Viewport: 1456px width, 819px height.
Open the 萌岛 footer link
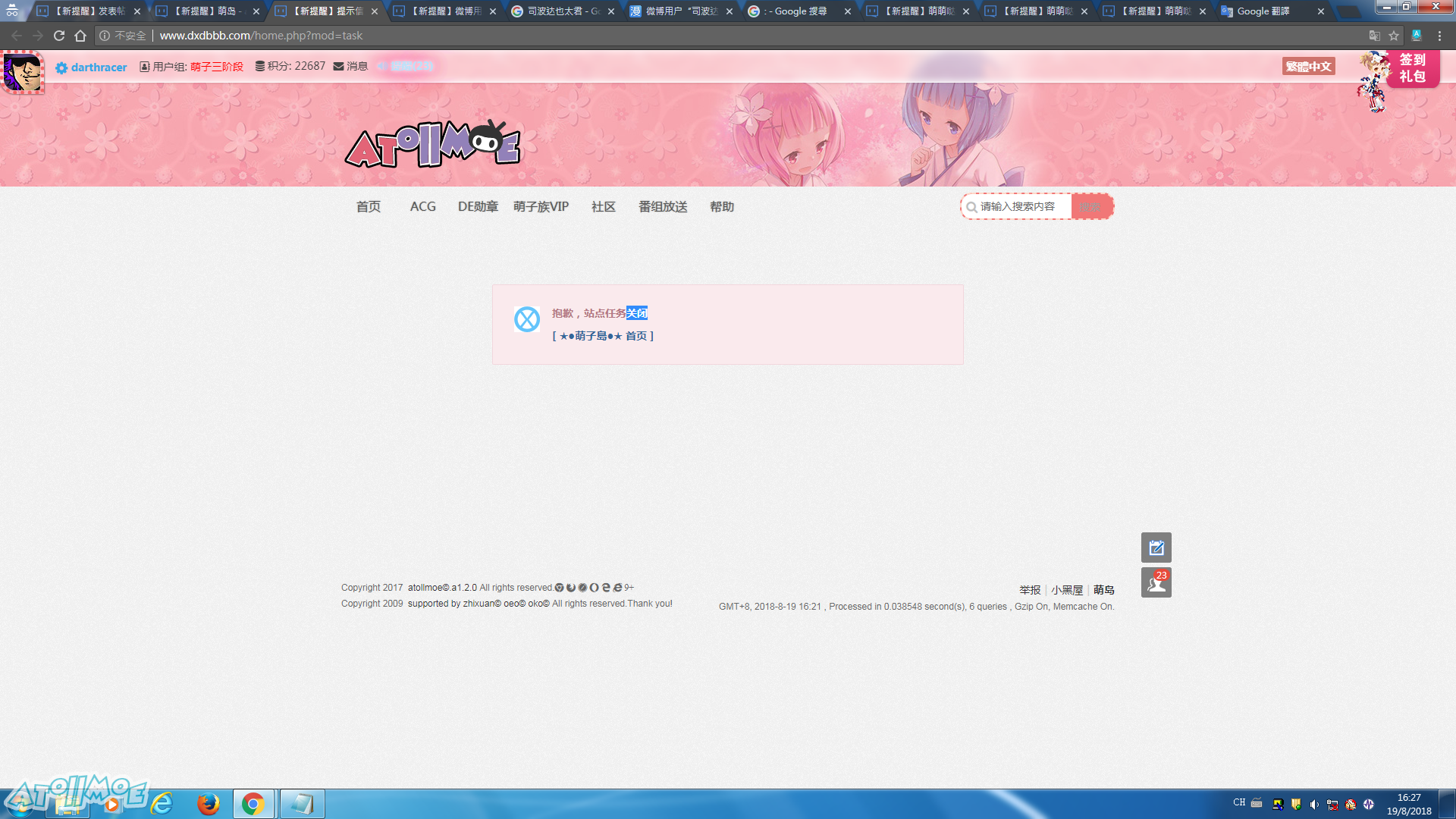tap(1104, 590)
